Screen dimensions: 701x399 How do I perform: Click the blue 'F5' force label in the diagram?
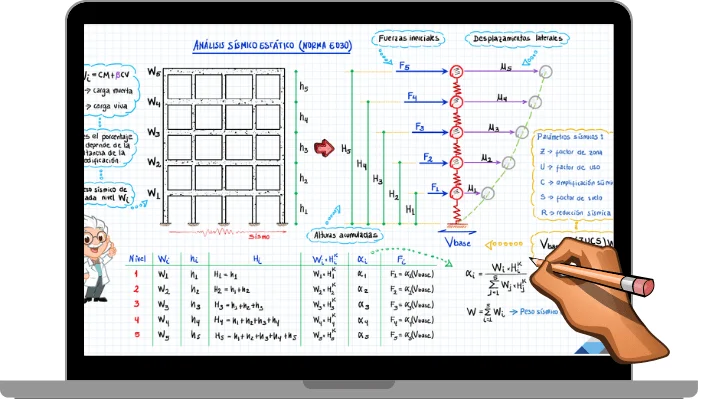(x=404, y=66)
